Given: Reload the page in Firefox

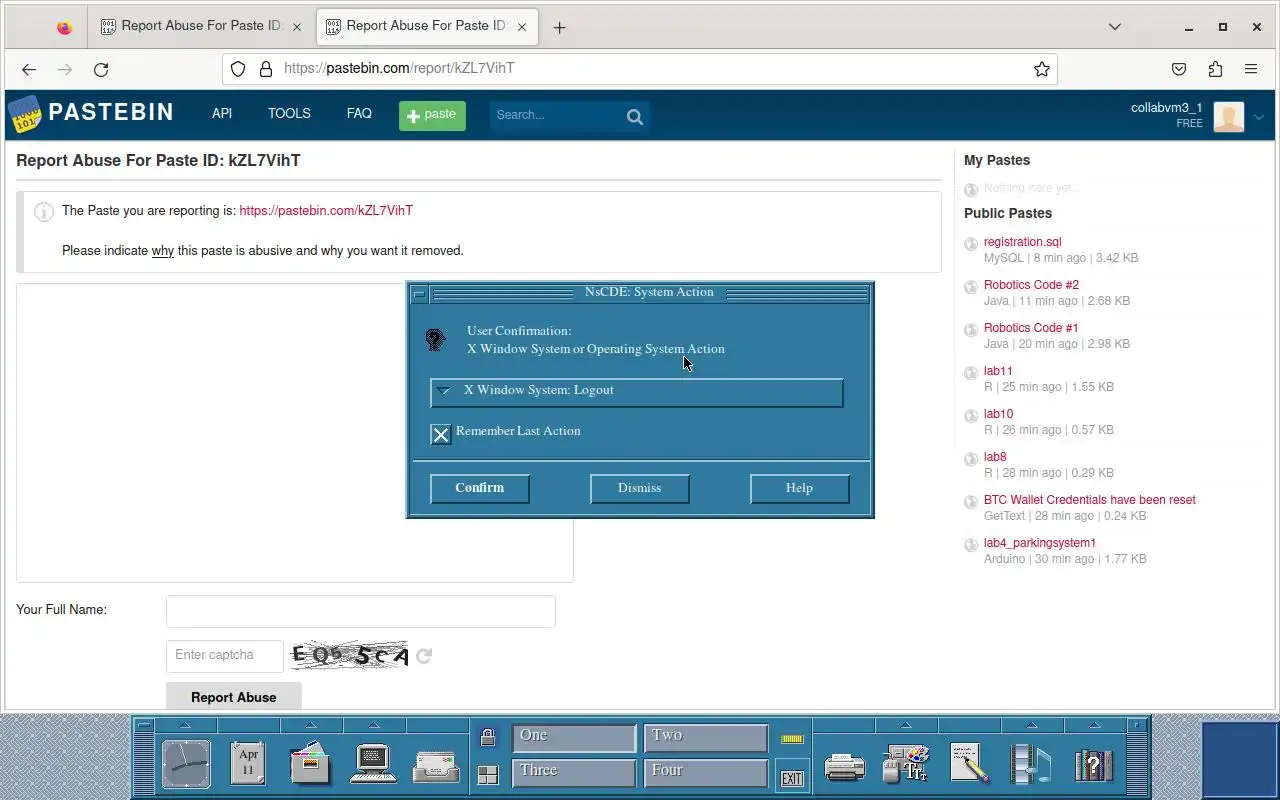Looking at the screenshot, I should tap(101, 69).
